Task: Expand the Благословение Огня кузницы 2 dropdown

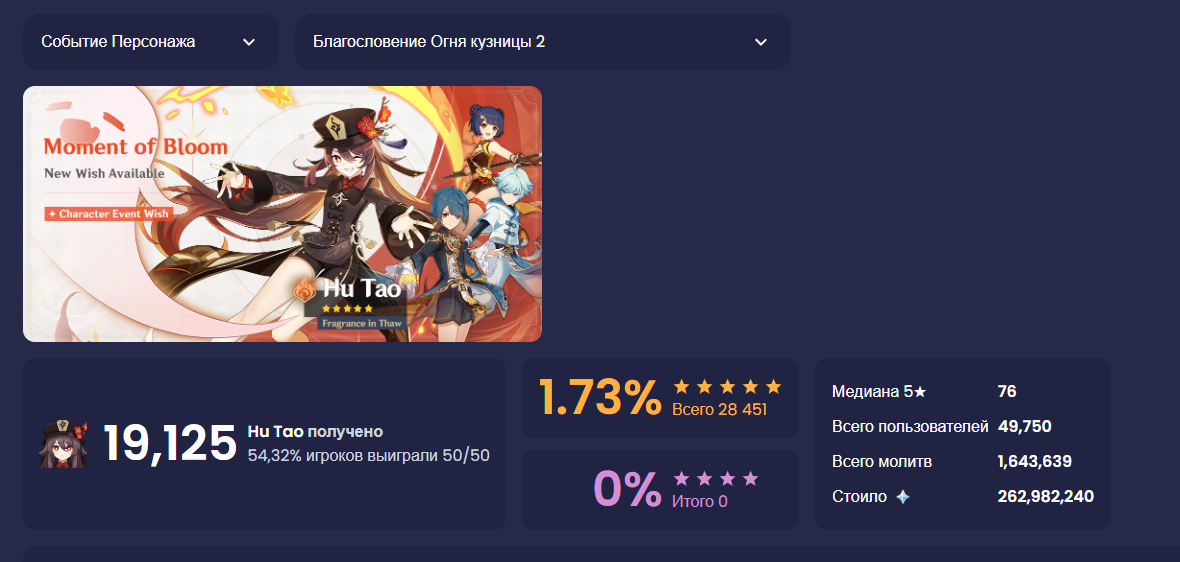Action: [543, 42]
